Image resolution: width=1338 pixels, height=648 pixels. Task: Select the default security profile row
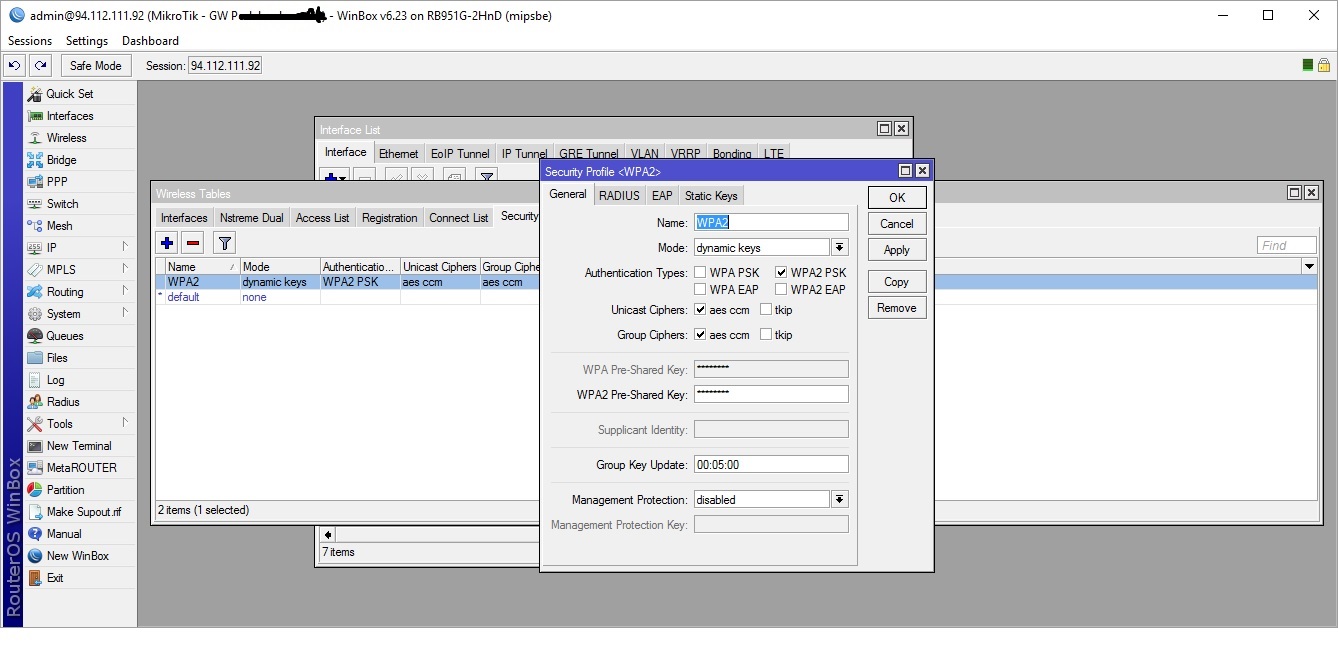tap(345, 297)
